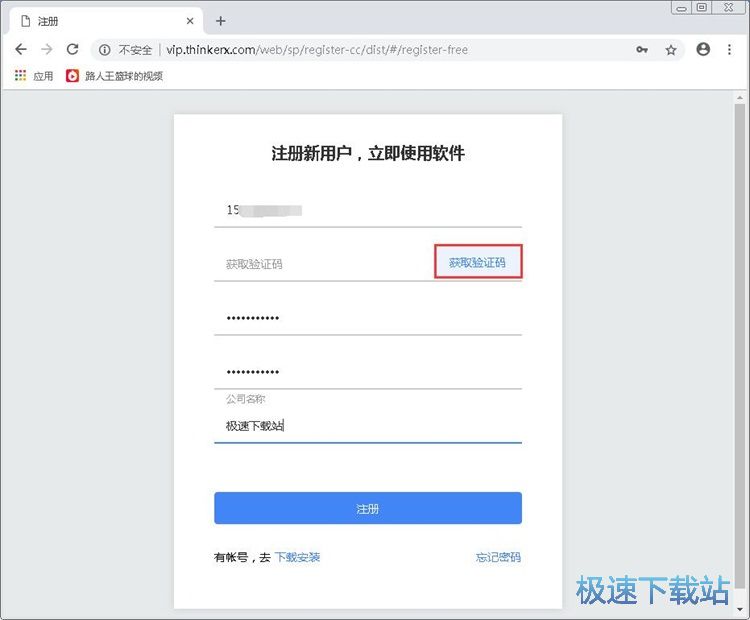Click the blue 注册 submit button
Image resolution: width=750 pixels, height=620 pixels.
click(368, 508)
